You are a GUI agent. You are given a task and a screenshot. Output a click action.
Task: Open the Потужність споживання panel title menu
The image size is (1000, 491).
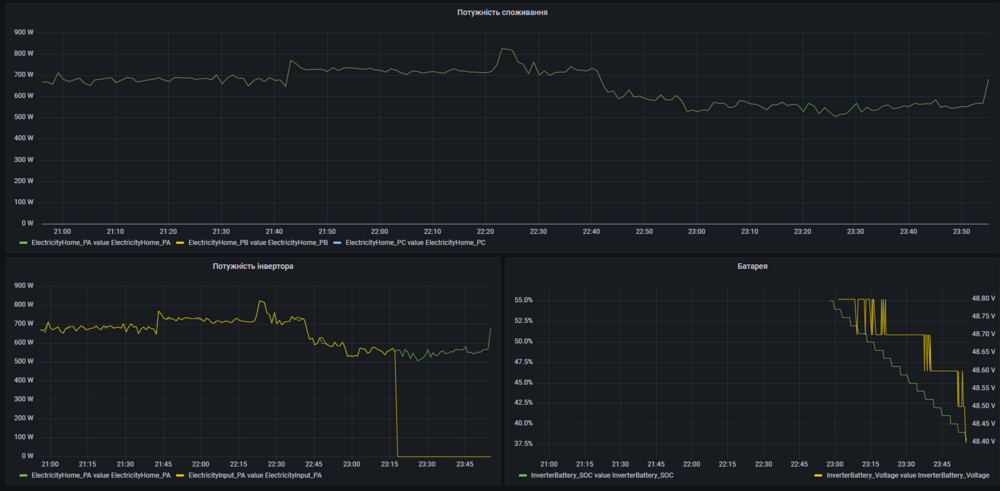click(501, 12)
